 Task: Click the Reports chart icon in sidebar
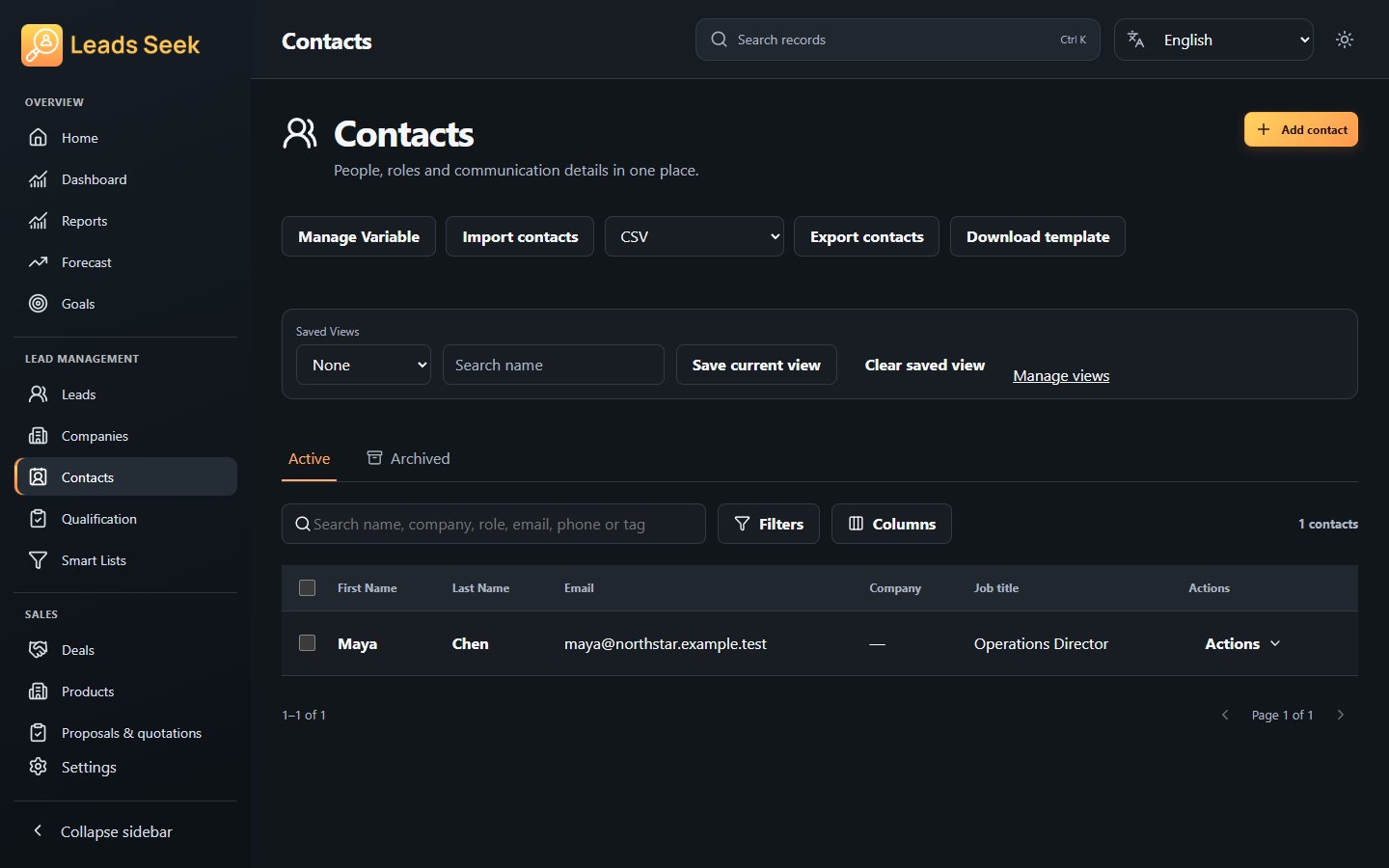tap(38, 221)
